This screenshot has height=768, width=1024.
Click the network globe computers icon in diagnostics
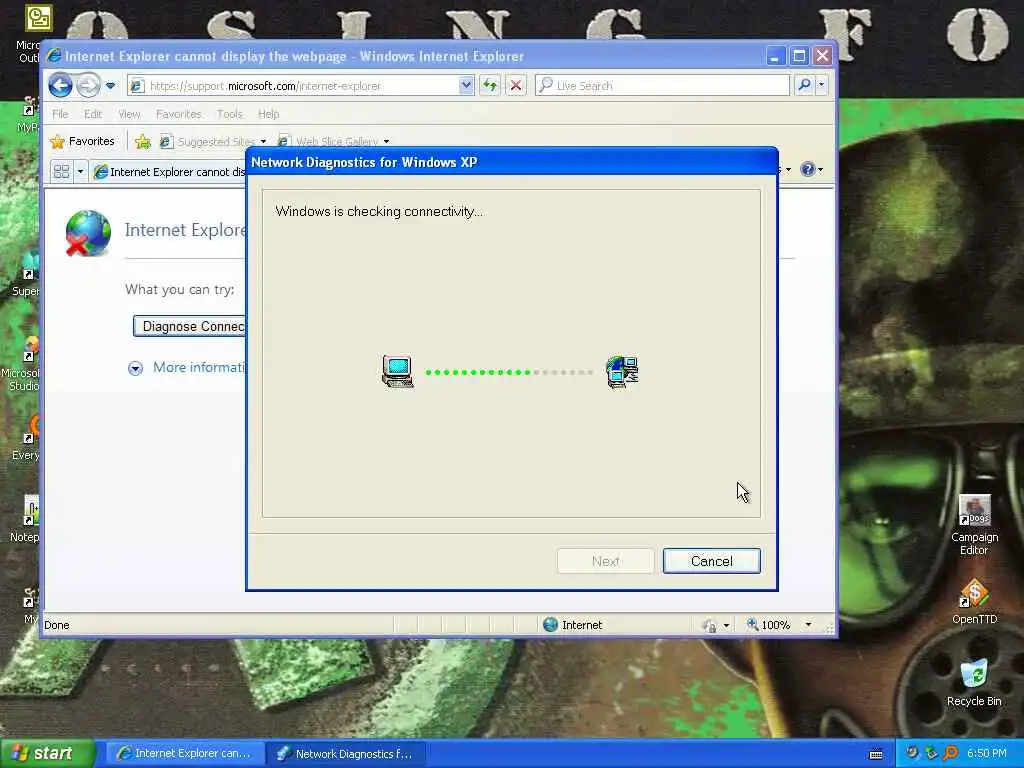[622, 372]
